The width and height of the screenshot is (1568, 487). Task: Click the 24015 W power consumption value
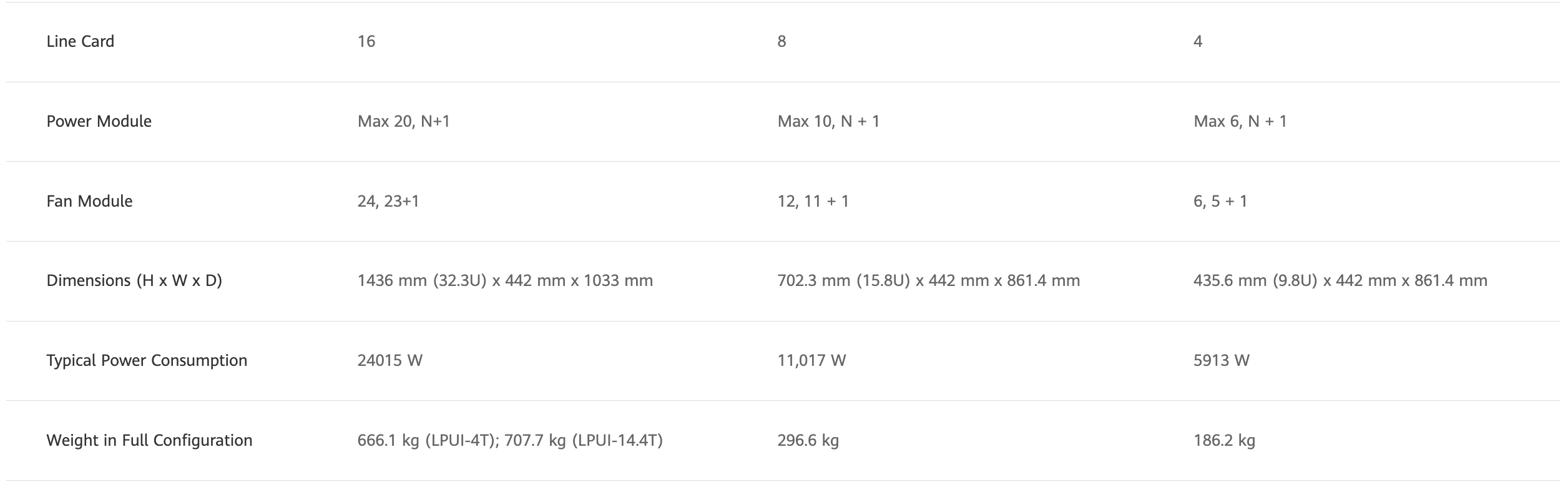click(390, 360)
